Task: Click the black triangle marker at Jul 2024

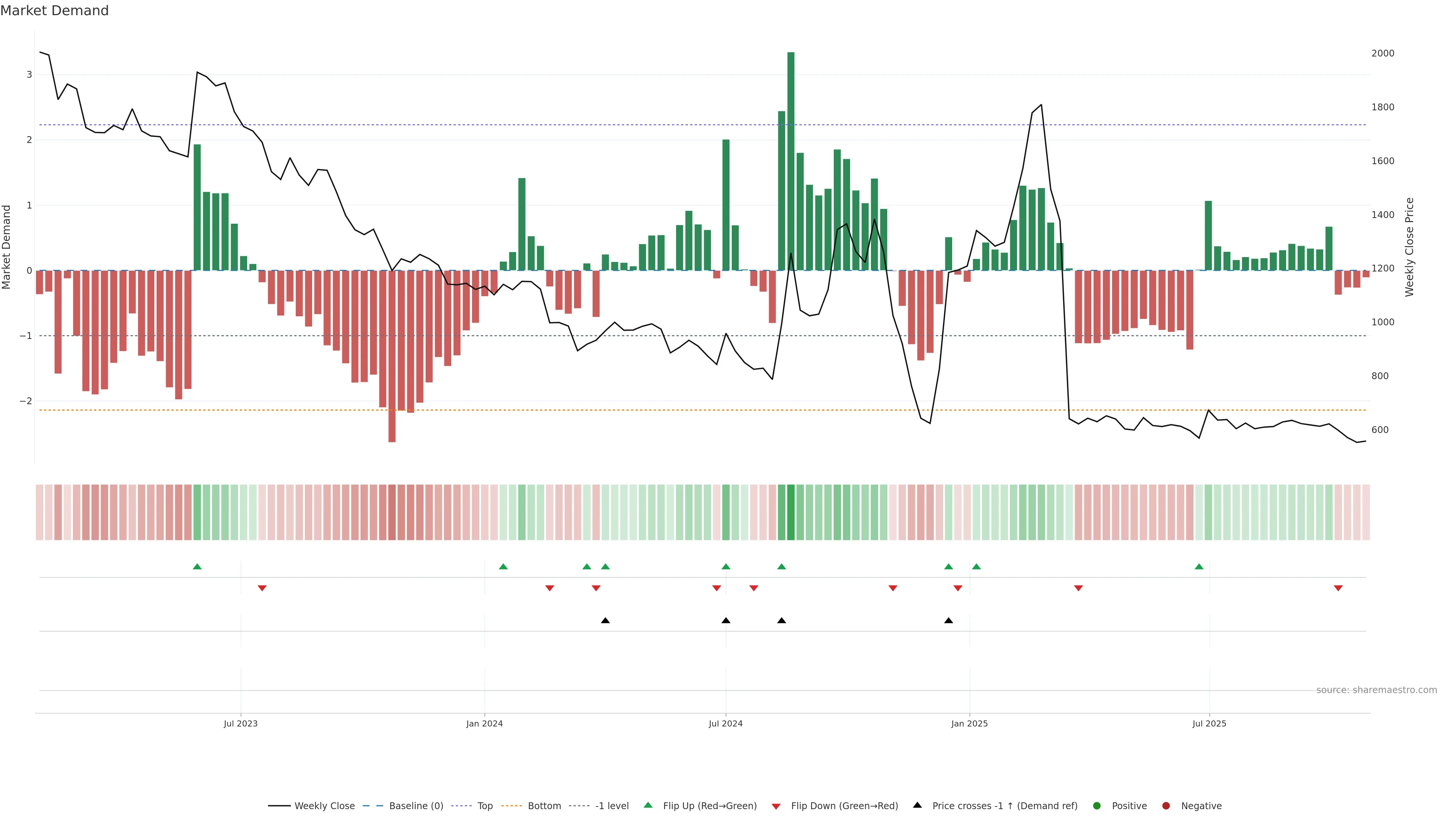Action: (726, 620)
